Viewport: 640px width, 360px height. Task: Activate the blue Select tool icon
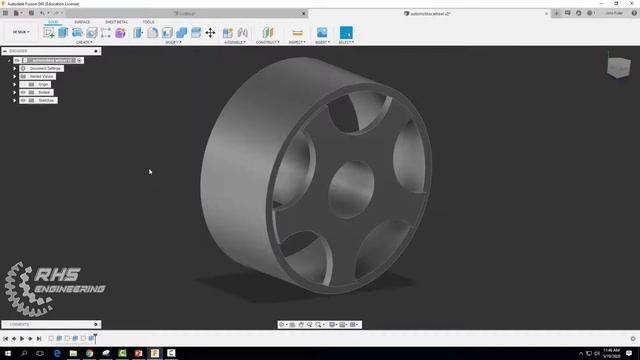coord(346,33)
